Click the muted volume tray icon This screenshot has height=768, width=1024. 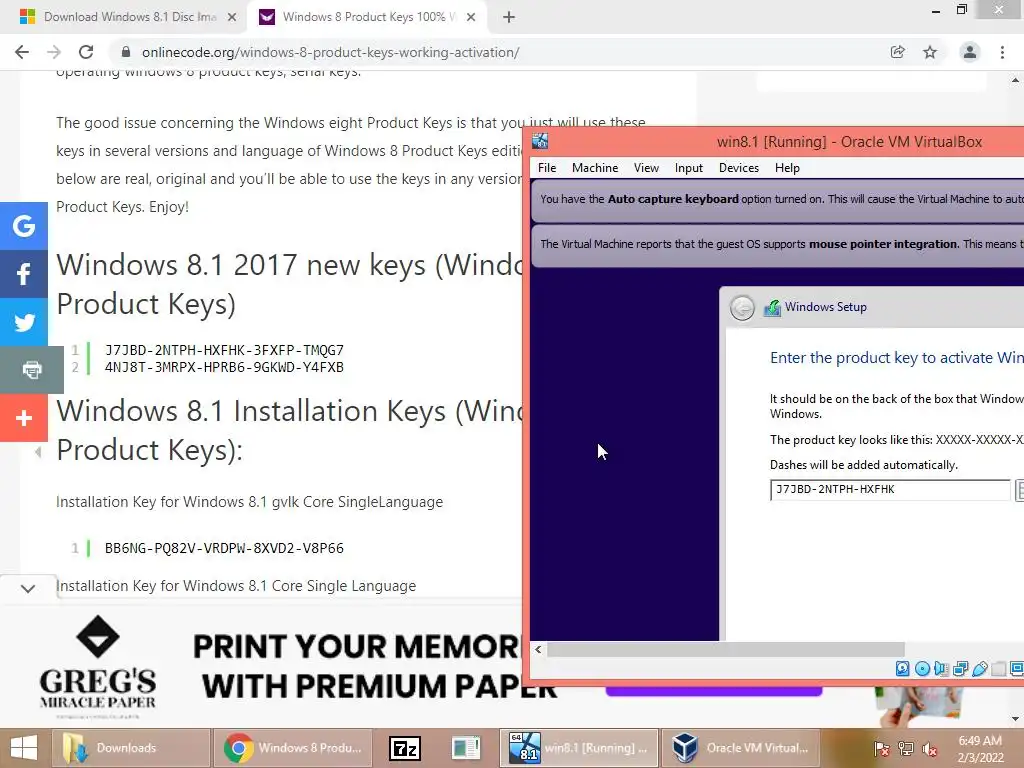pos(930,748)
